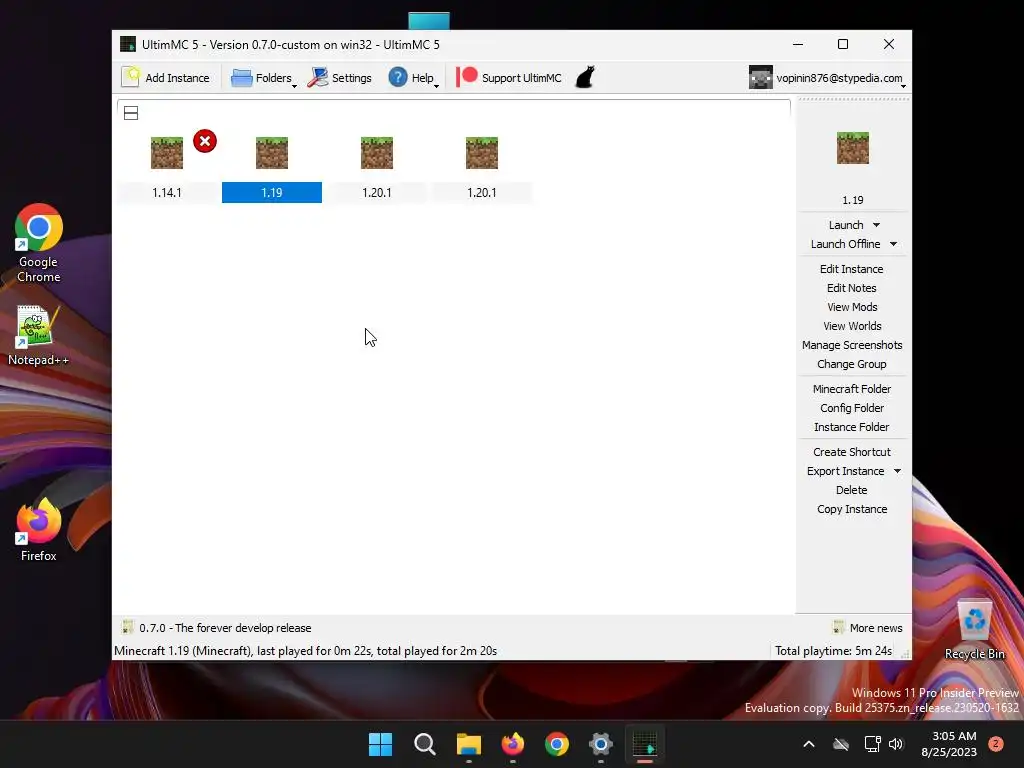
Task: Click the volume speaker tray icon
Action: pyautogui.click(x=896, y=744)
